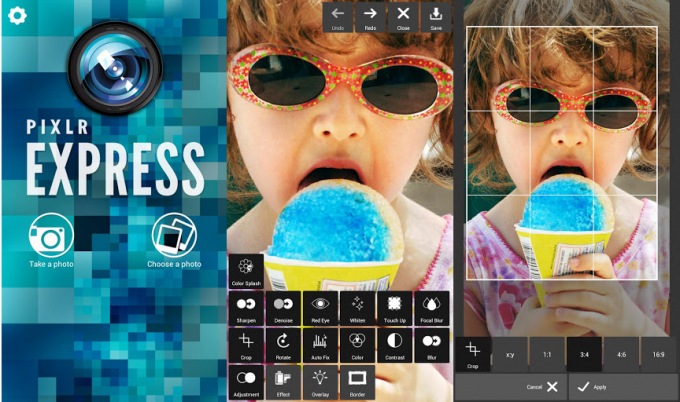
Task: Select the Sharpen tool
Action: pyautogui.click(x=246, y=308)
